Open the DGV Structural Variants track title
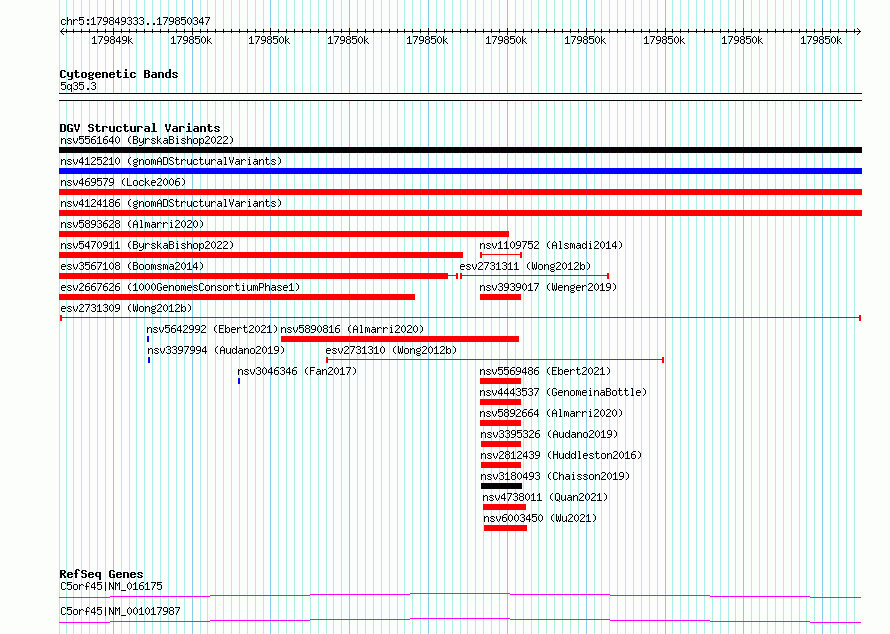 click(x=140, y=128)
